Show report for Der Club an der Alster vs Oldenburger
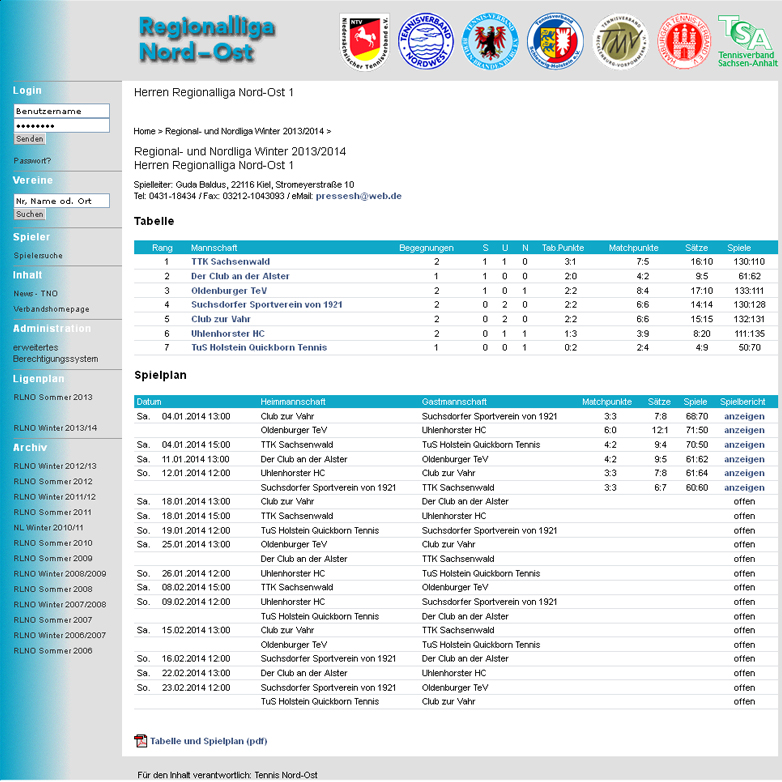 744,459
